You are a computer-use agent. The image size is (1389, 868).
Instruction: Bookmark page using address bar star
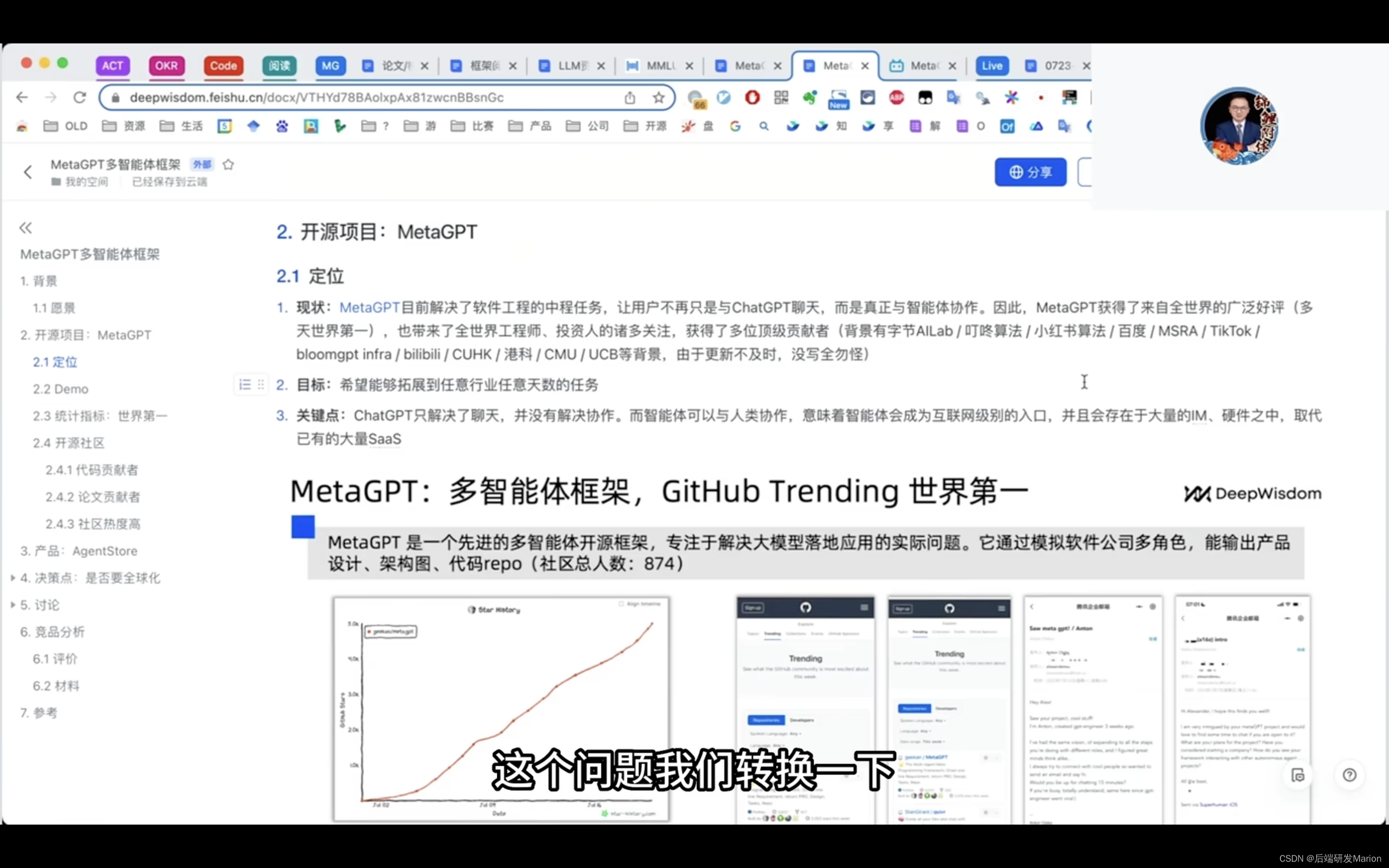pyautogui.click(x=658, y=97)
